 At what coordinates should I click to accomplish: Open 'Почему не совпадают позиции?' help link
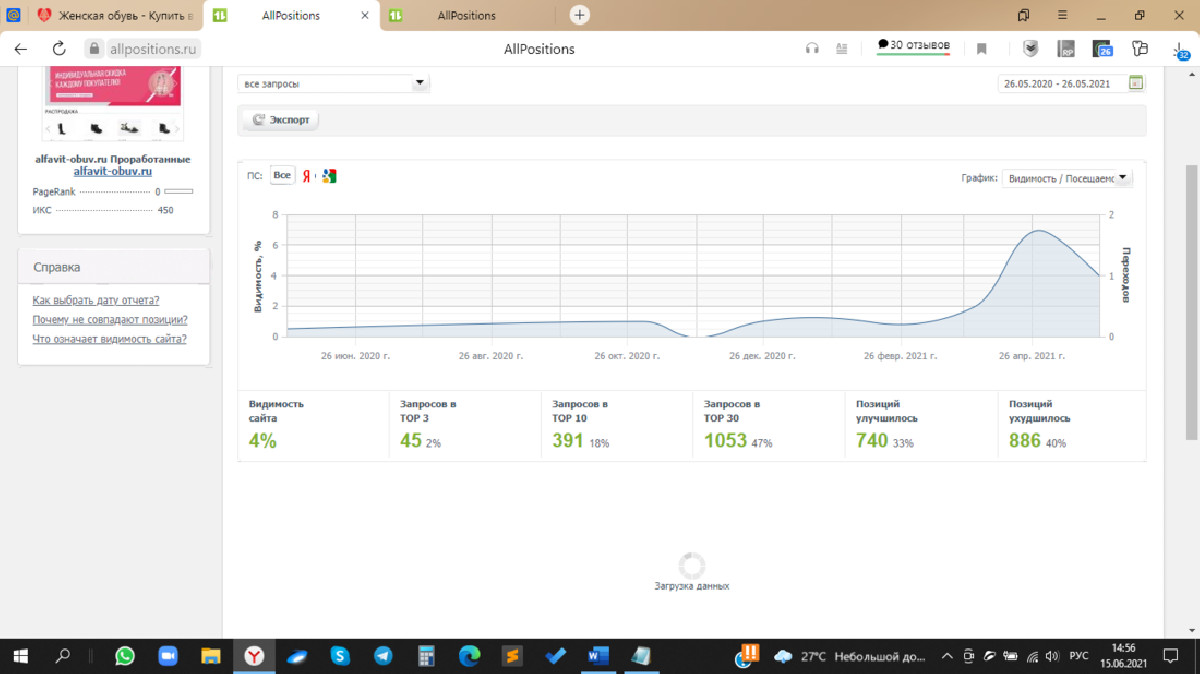pos(110,320)
